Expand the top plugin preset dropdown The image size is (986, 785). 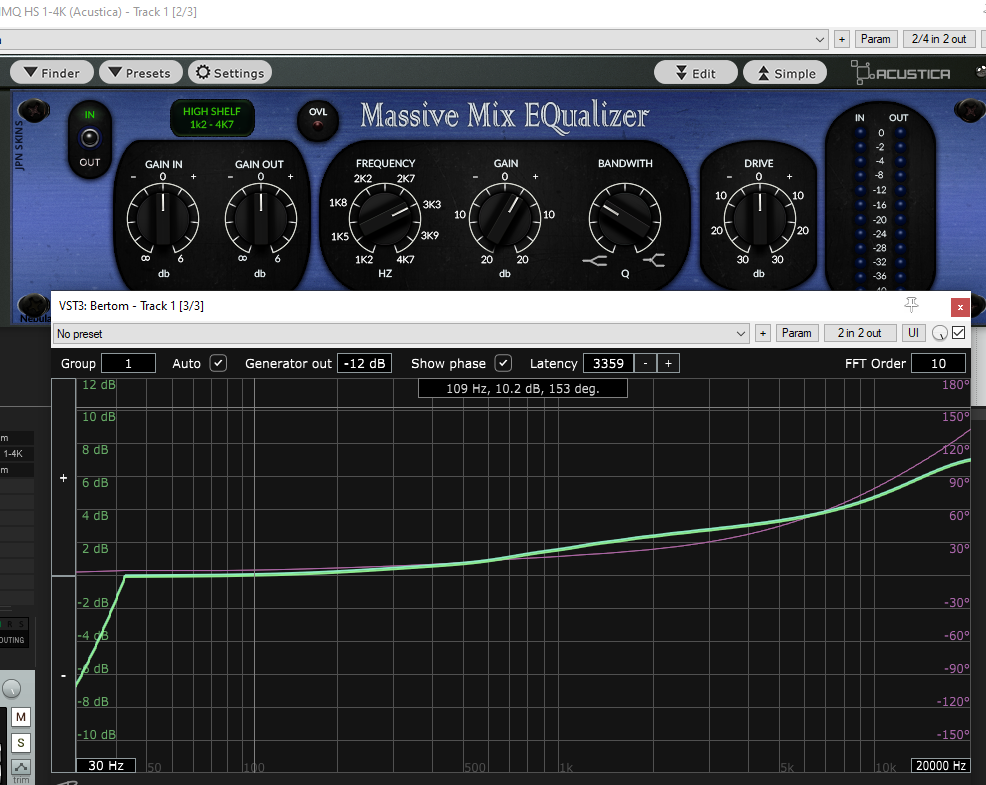coord(819,39)
